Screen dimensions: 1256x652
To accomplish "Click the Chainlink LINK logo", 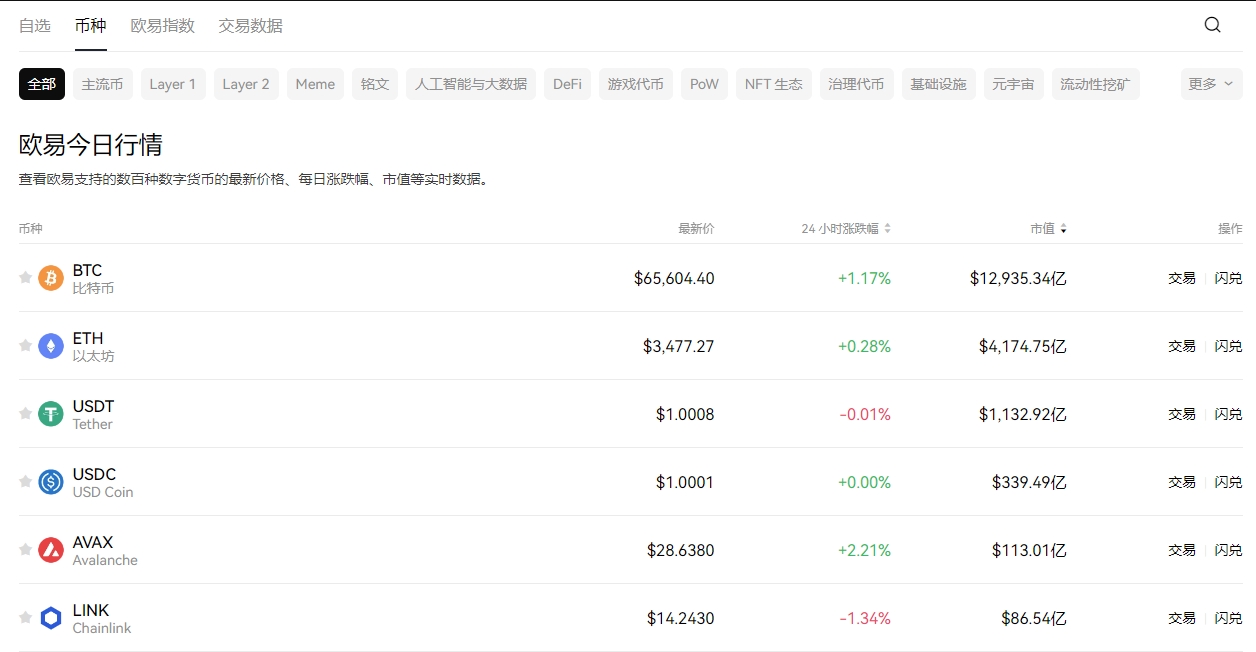I will coord(51,618).
